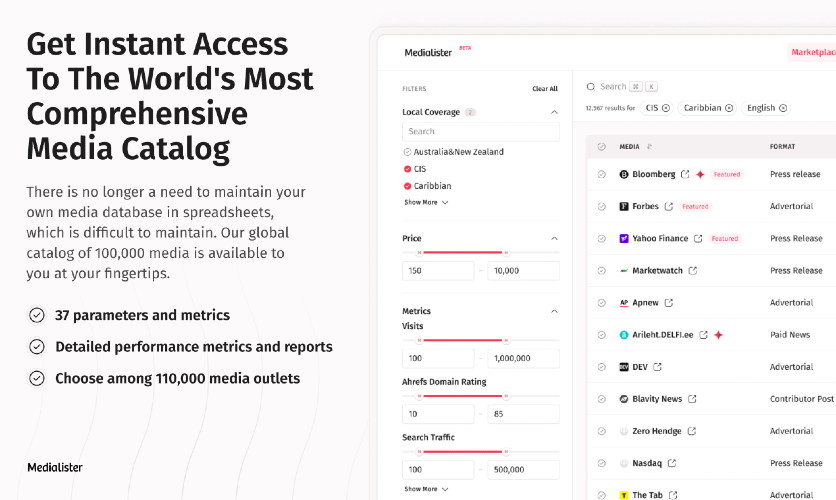Uncheck the CIS coverage option
This screenshot has height=500, width=836.
click(x=407, y=169)
